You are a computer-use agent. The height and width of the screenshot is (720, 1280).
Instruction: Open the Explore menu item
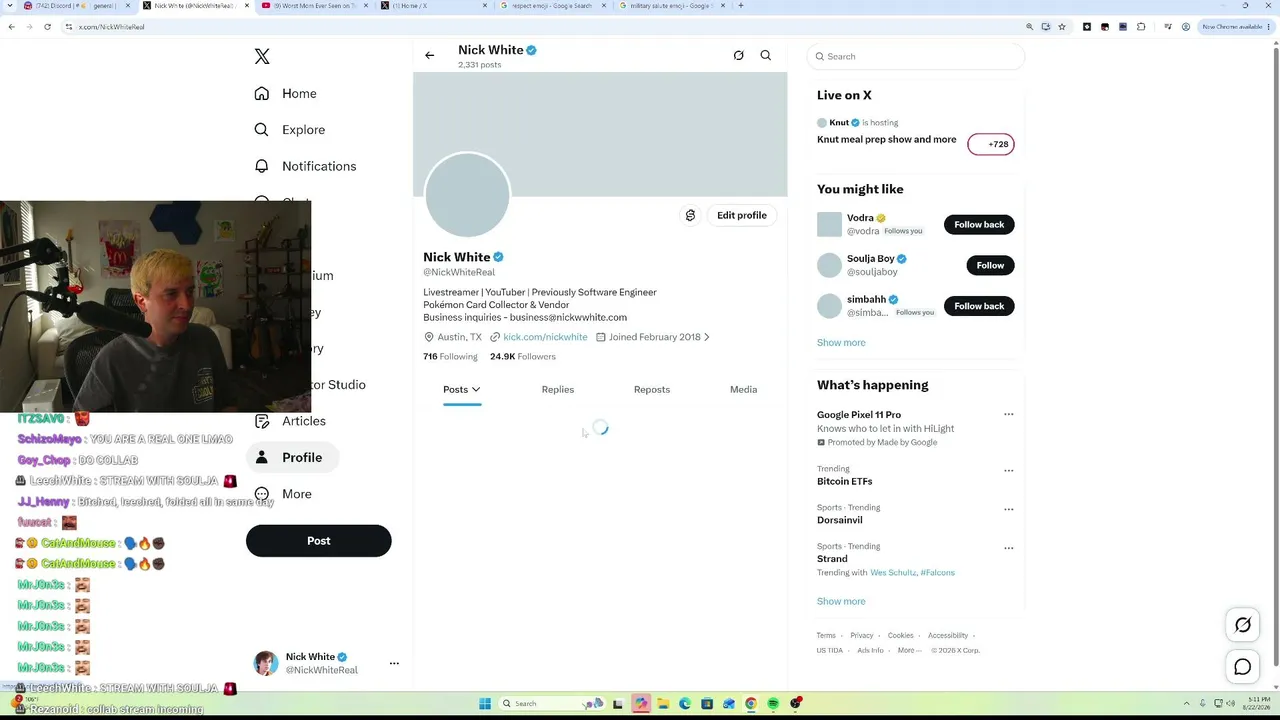[303, 130]
